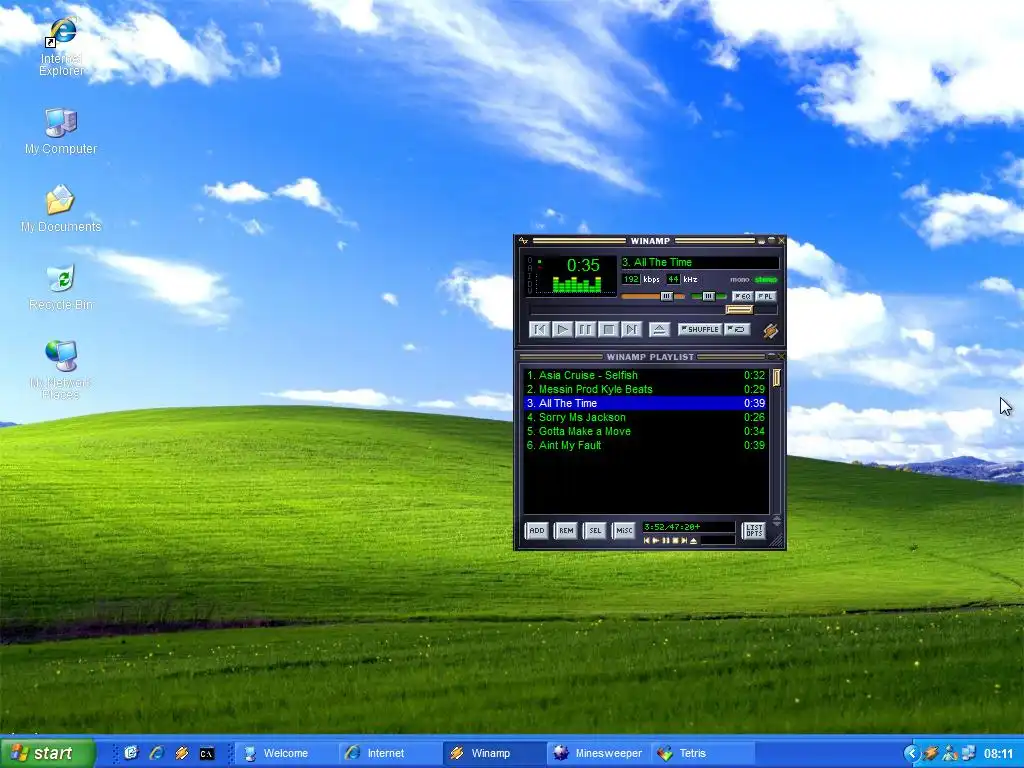Open the REM remove menu in playlist
The height and width of the screenshot is (768, 1024).
566,530
